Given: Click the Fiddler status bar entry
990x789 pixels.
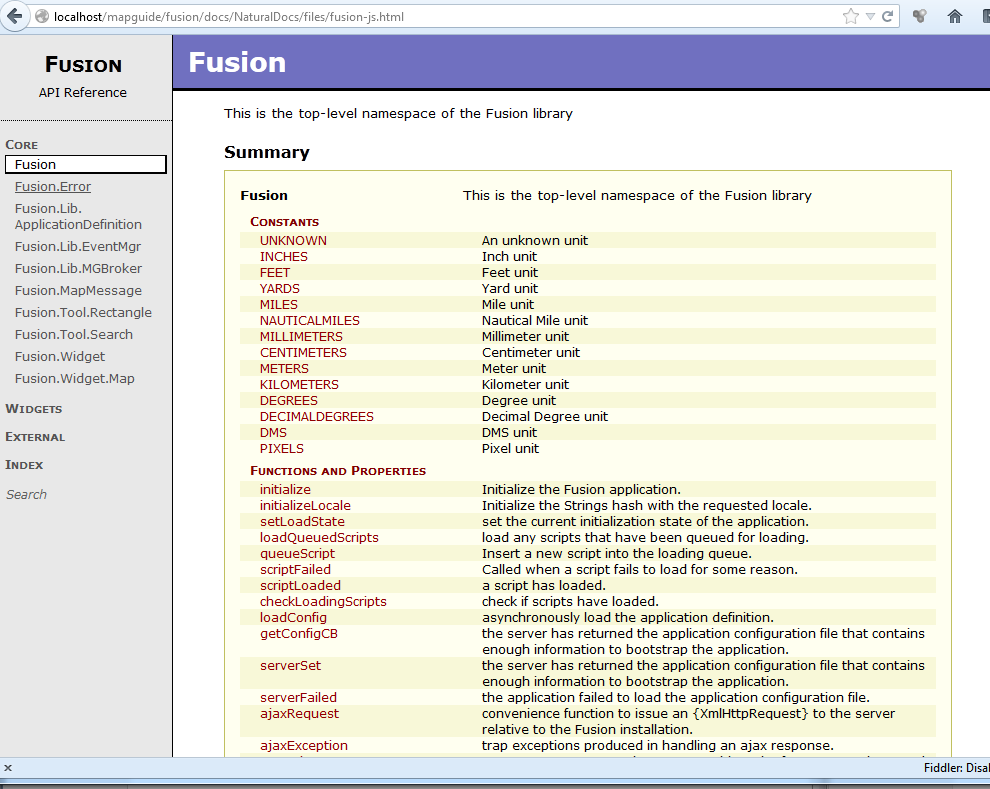Looking at the screenshot, I should (956, 768).
